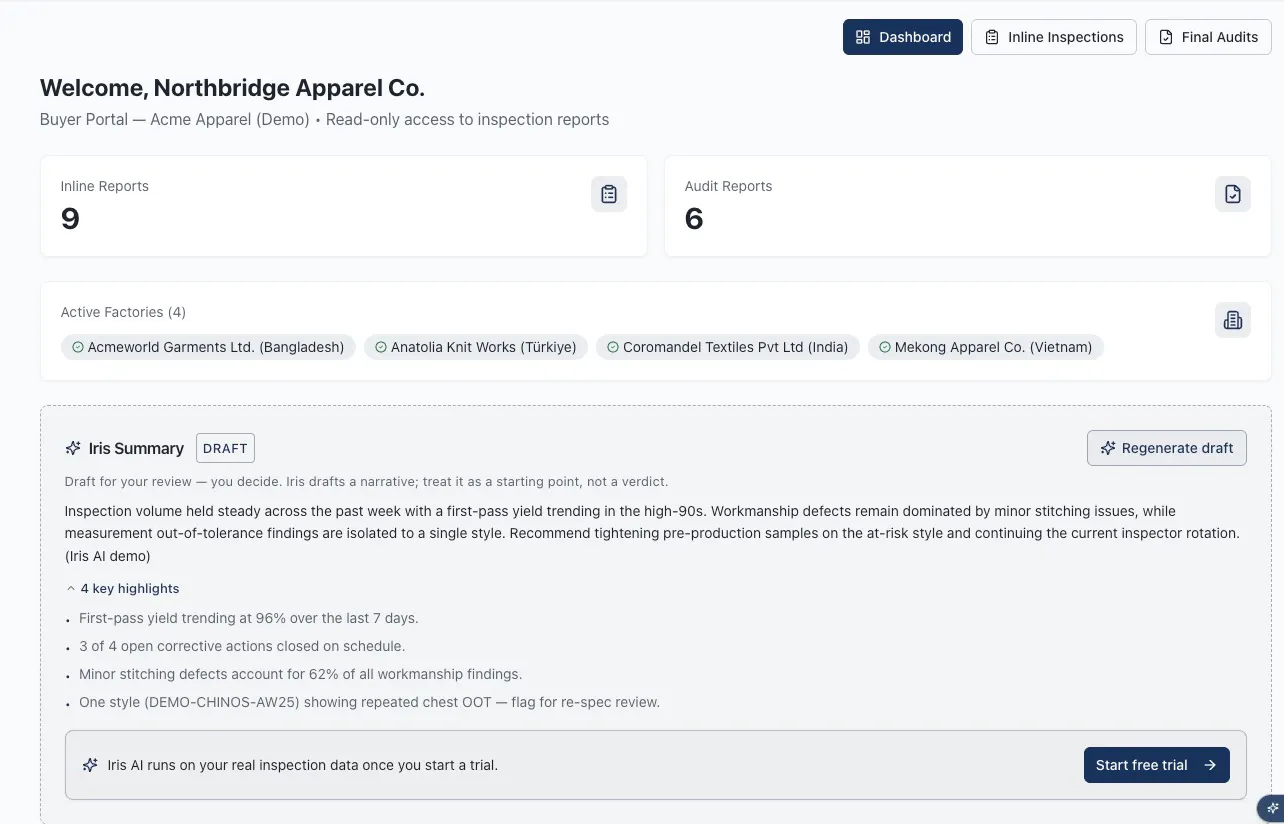Viewport: 1284px width, 824px height.
Task: Click the Inline Reports clipboard icon
Action: tap(609, 194)
